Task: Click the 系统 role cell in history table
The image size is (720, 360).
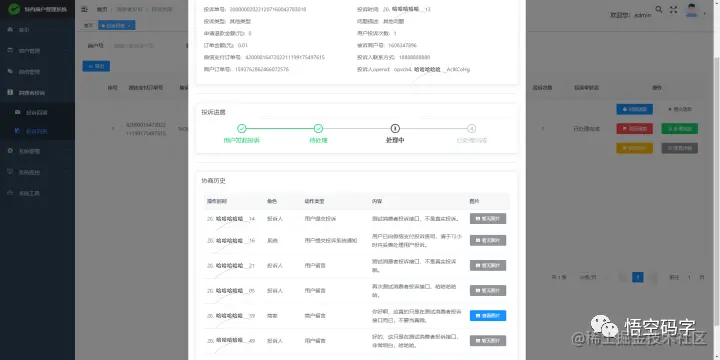Action: click(x=272, y=241)
